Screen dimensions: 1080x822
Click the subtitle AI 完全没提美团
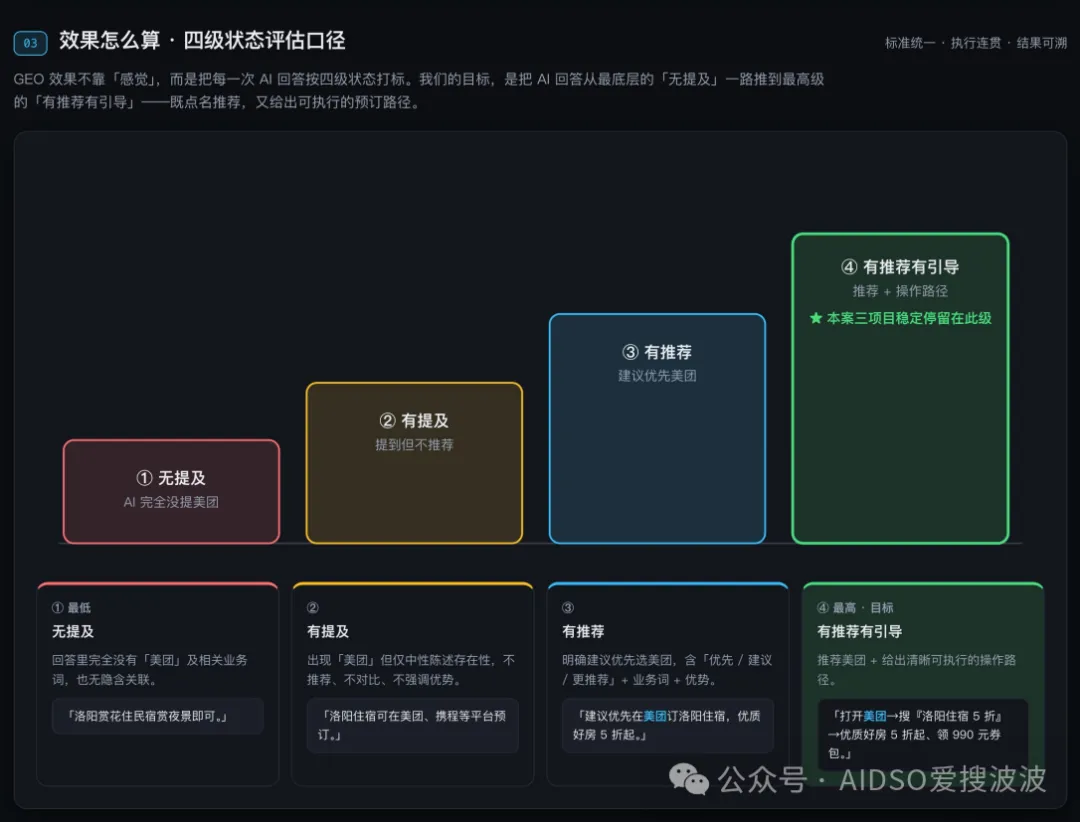[171, 502]
